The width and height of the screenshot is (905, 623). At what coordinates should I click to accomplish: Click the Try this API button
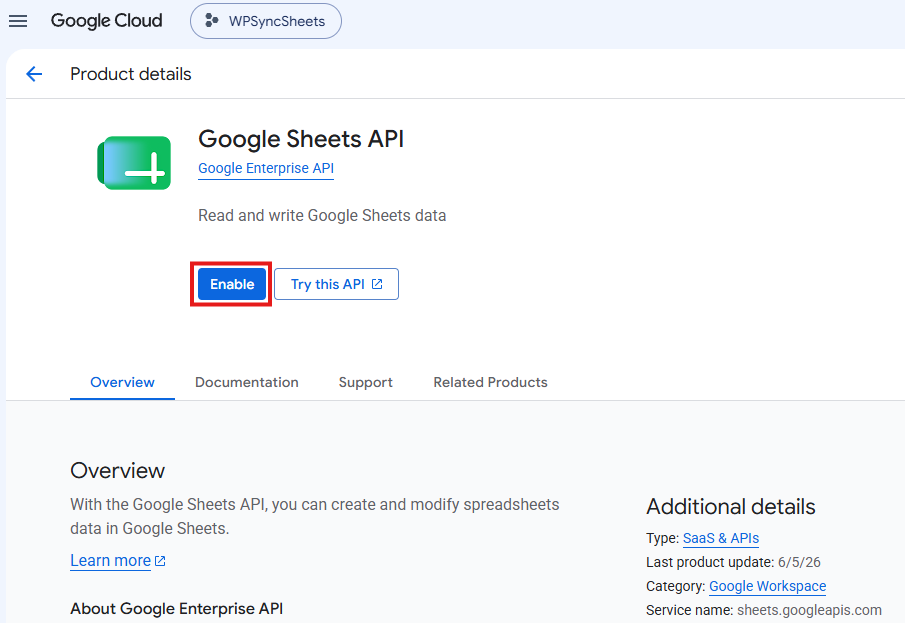[x=336, y=284]
